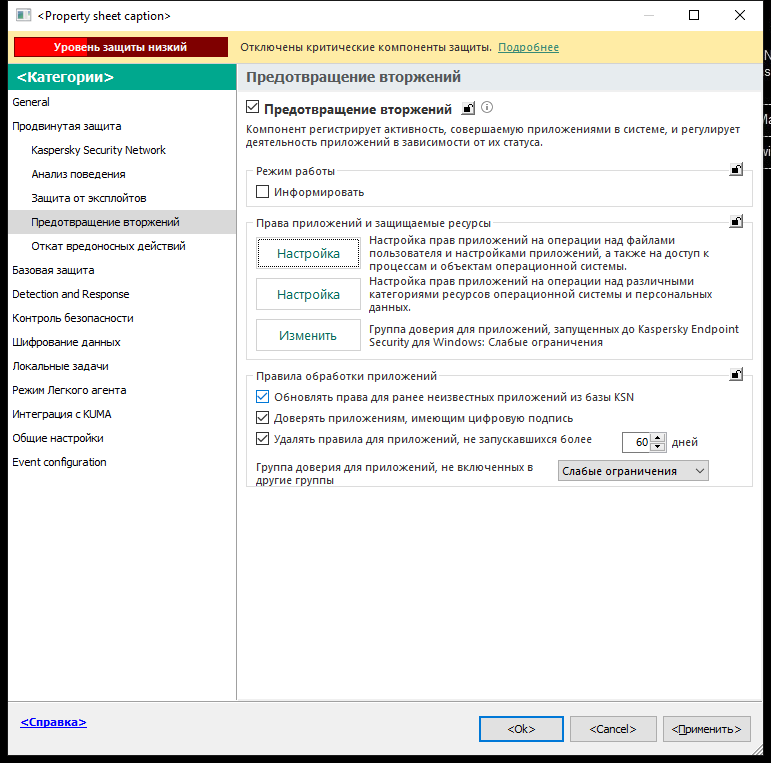Toggle lock for Правила обработки приложений section

[736, 375]
